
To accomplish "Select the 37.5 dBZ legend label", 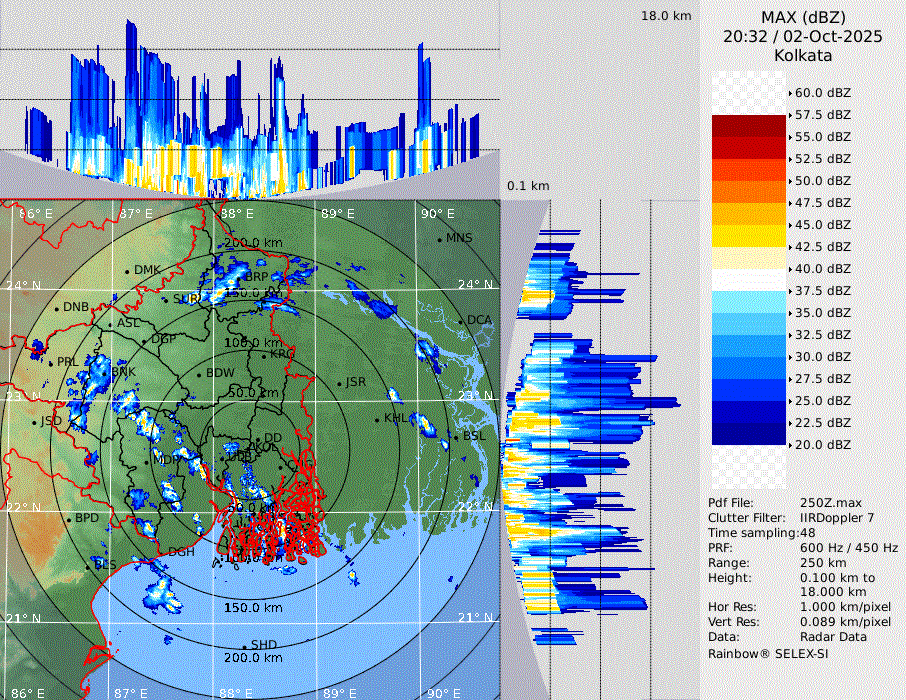I will click(x=822, y=291).
